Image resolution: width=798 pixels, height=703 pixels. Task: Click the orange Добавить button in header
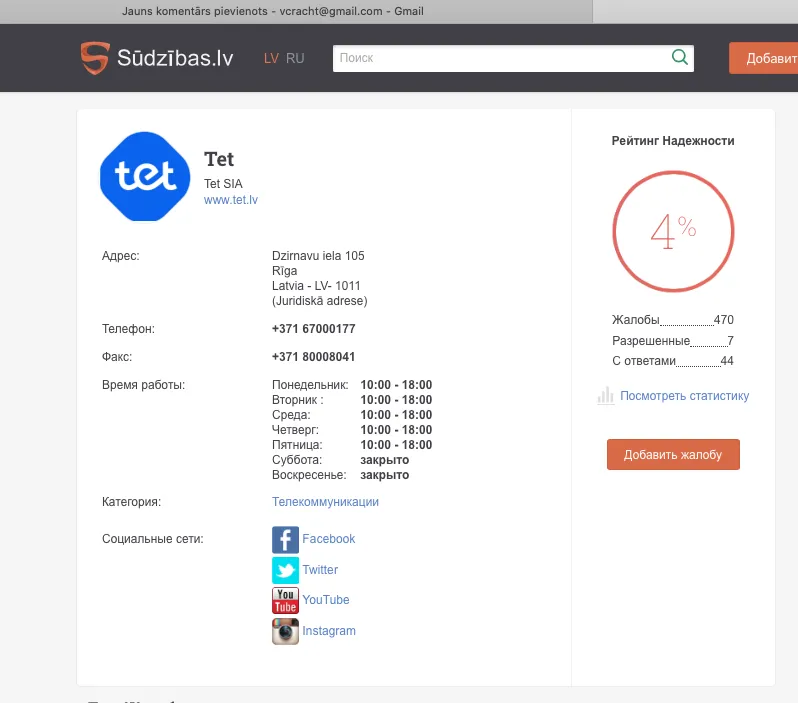763,58
